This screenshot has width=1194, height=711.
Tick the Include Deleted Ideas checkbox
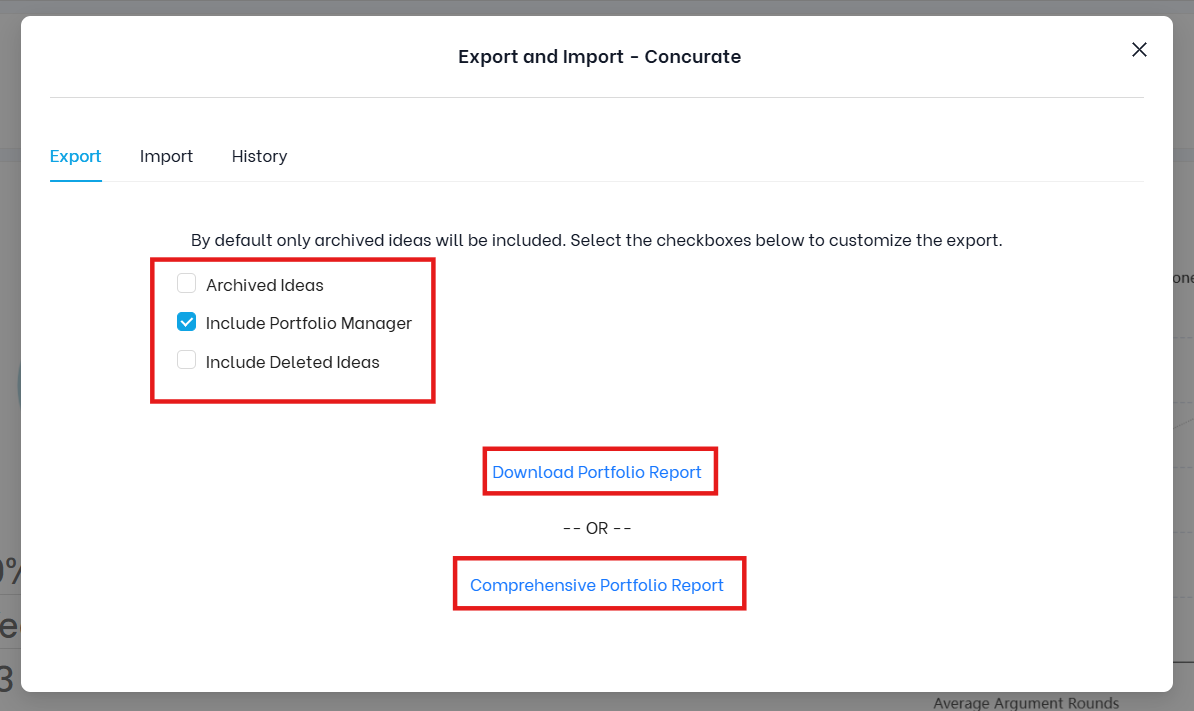pos(187,361)
